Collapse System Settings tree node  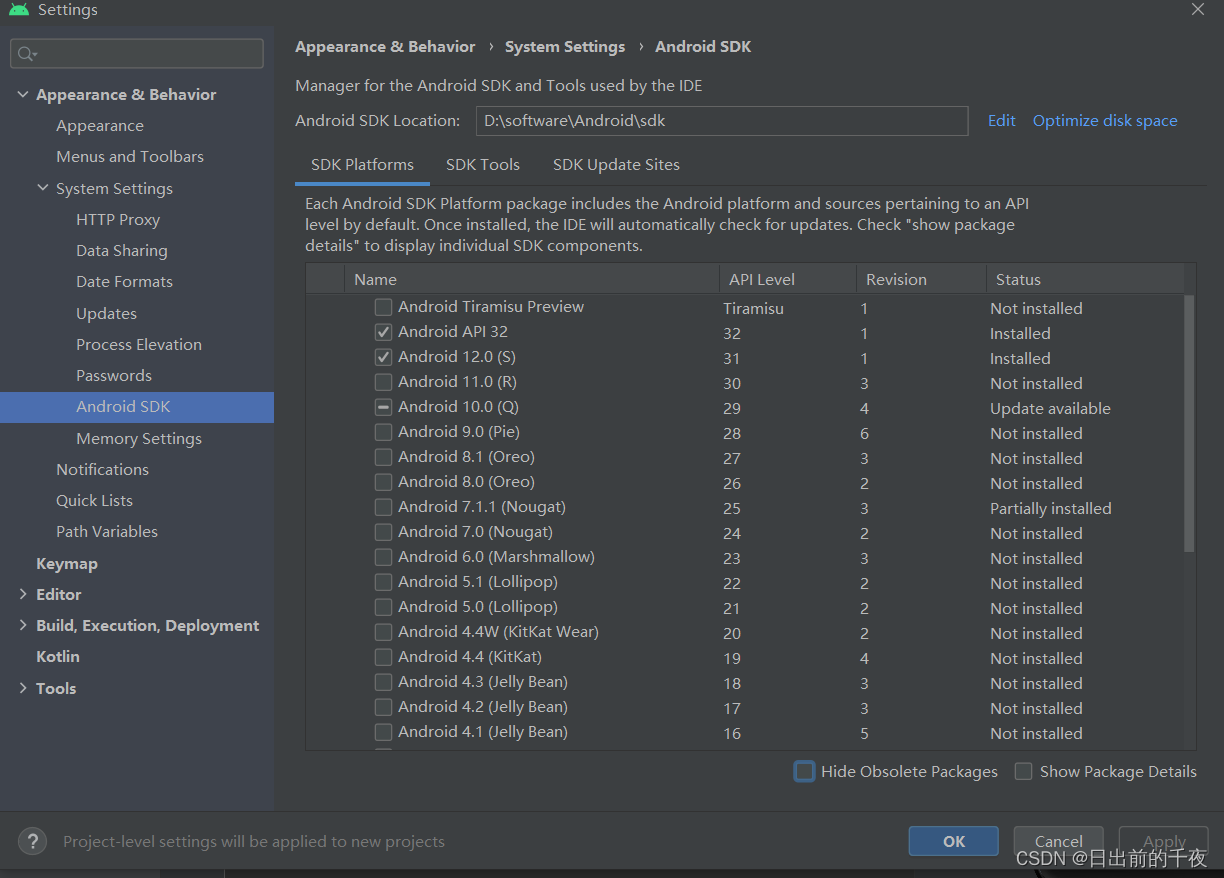[43, 188]
